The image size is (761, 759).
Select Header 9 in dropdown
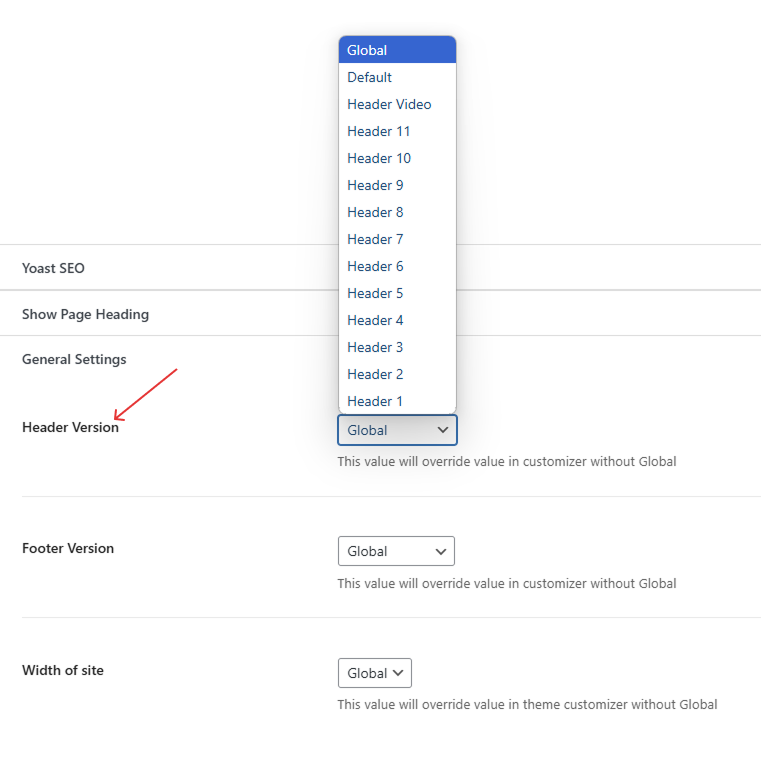(x=396, y=185)
